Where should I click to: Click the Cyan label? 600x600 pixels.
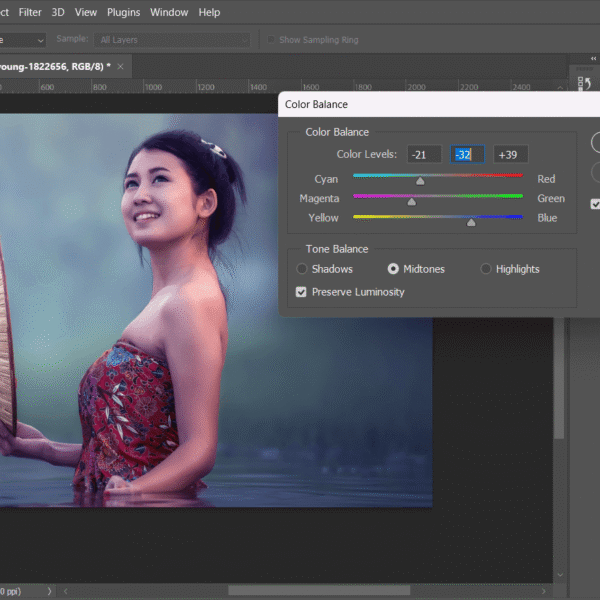click(326, 179)
